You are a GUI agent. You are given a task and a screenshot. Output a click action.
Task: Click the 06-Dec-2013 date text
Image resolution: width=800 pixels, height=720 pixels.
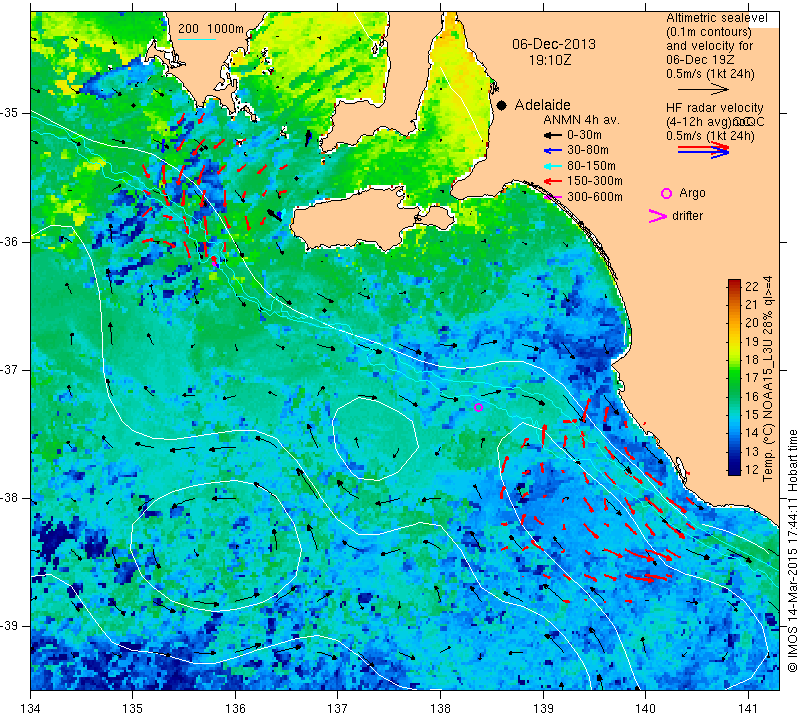coord(554,44)
